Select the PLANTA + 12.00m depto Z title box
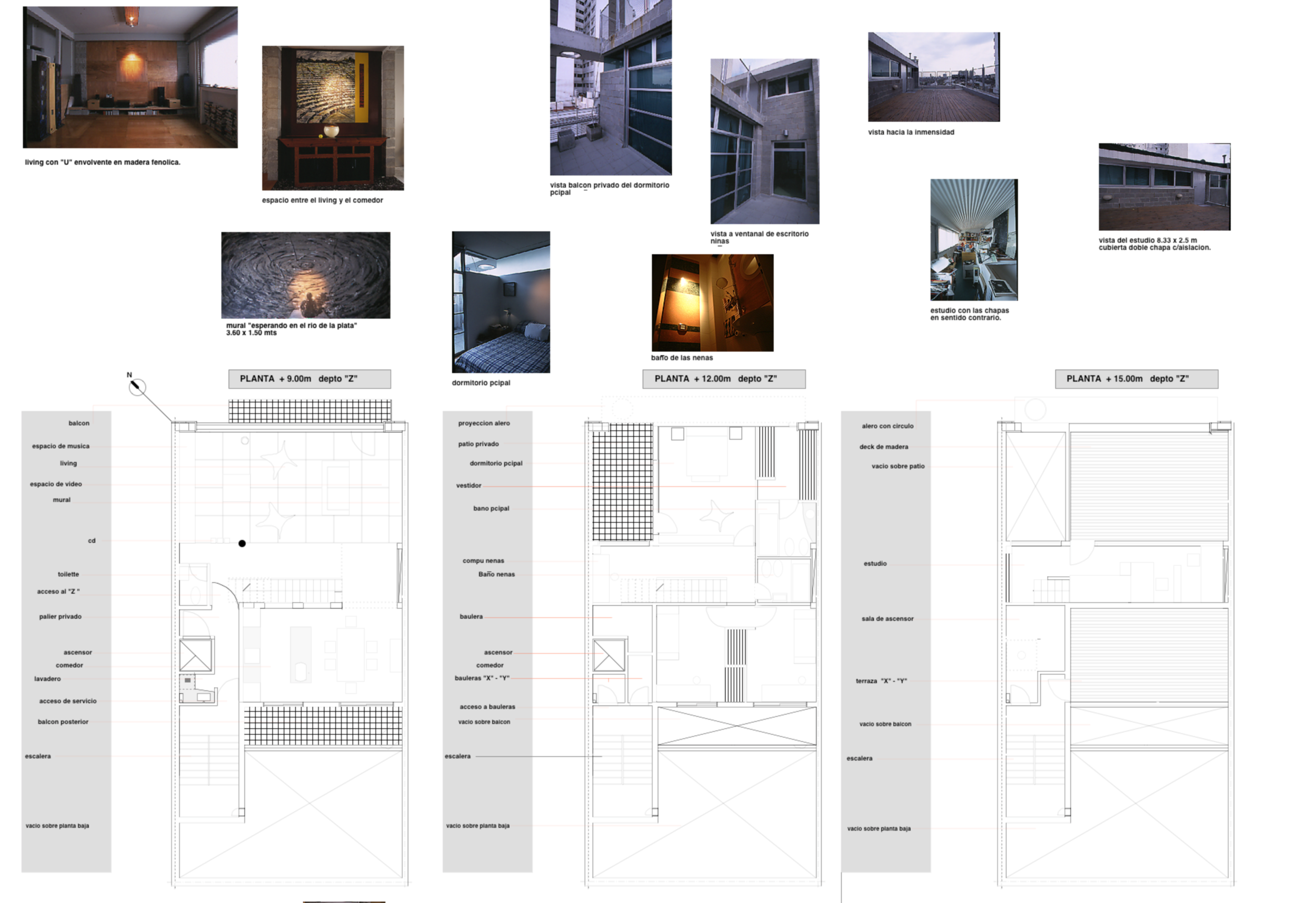 point(723,379)
